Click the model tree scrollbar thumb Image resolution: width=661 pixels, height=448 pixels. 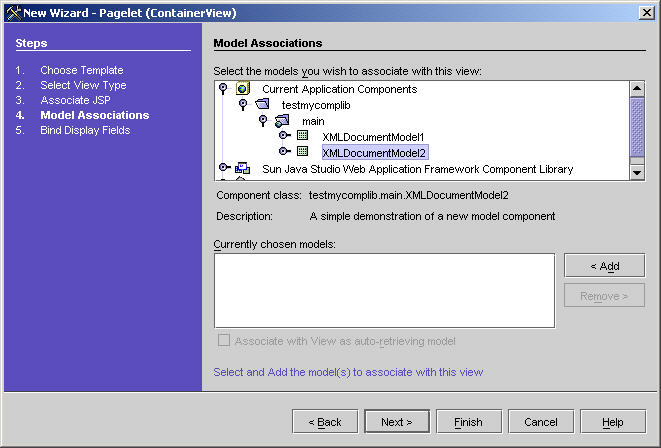coord(637,126)
